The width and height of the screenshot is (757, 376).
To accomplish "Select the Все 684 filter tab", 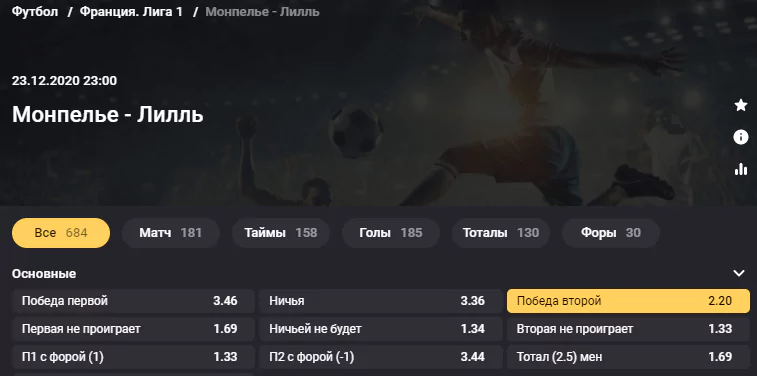I will tap(61, 233).
